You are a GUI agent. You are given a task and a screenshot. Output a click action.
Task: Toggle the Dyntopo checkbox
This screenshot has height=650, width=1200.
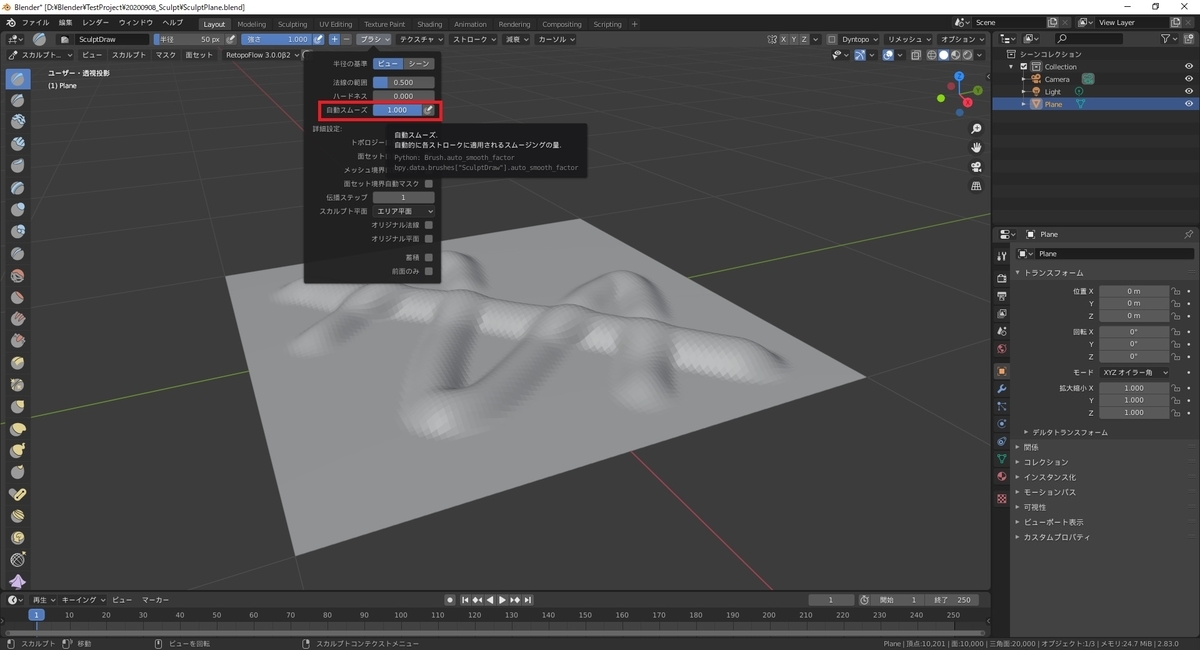833,39
